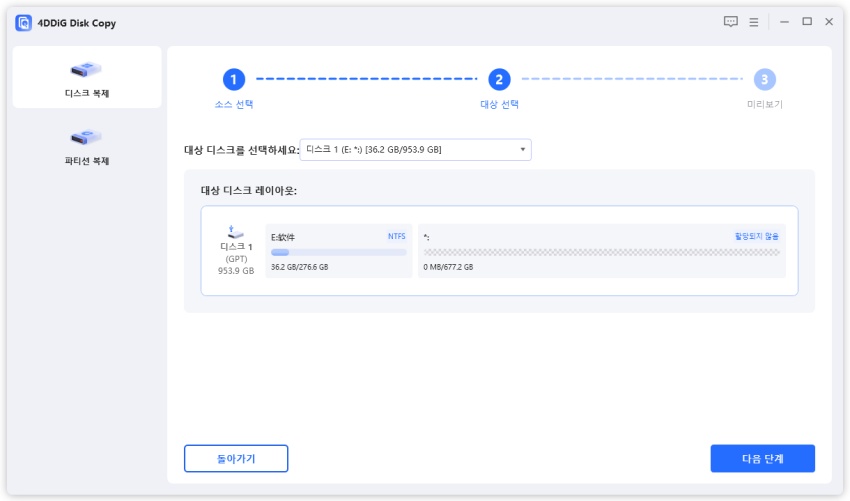Screen dimensions: 850x501
Task: Click step 3 circle 미리보기
Action: [764, 80]
